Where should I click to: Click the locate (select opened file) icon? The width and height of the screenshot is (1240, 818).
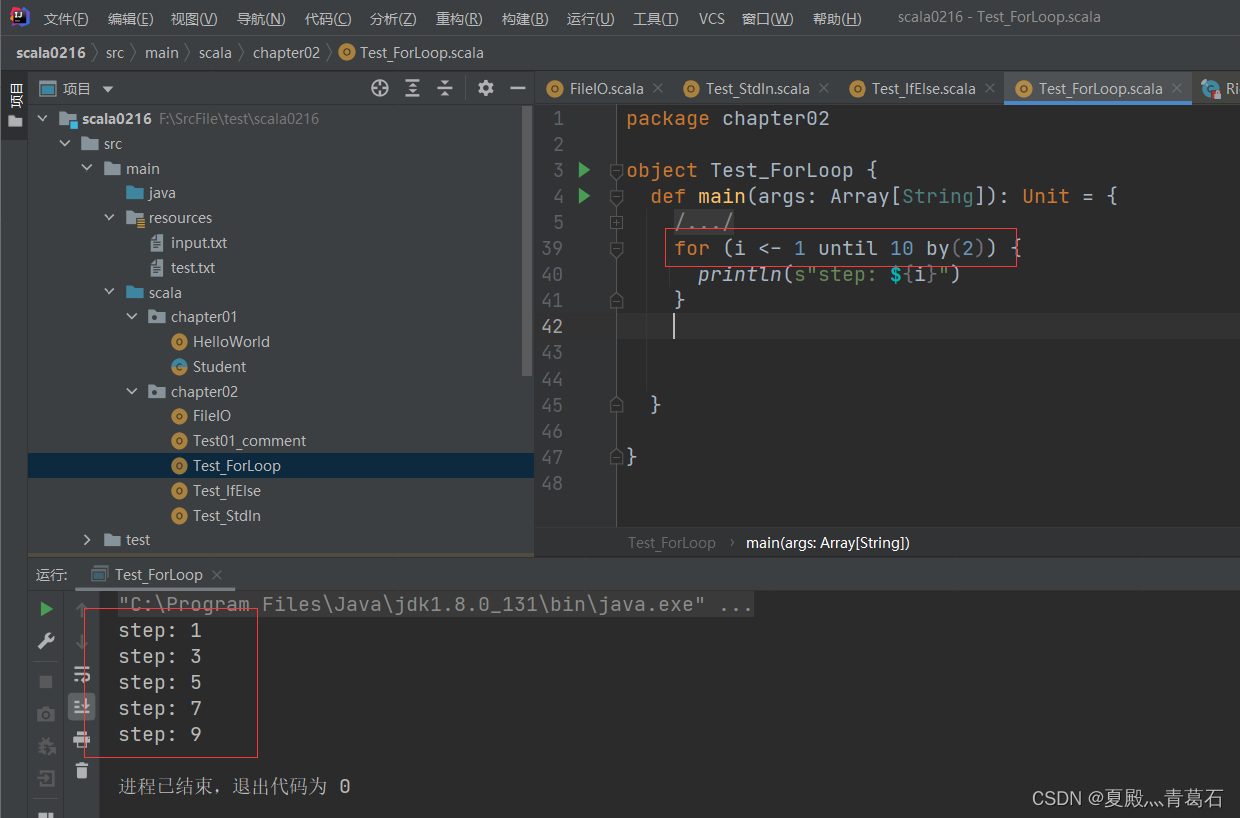380,88
